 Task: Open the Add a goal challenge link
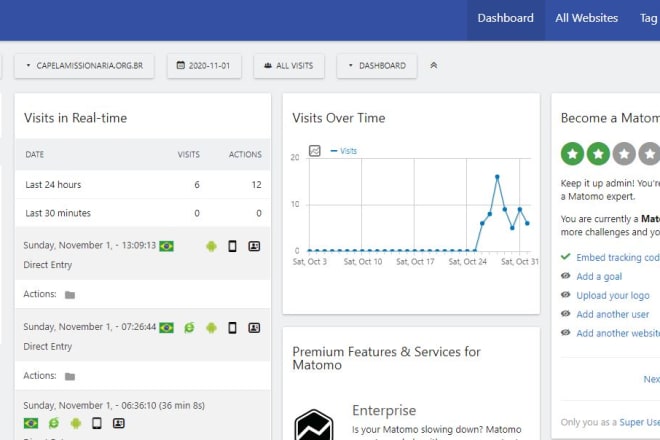pos(599,277)
